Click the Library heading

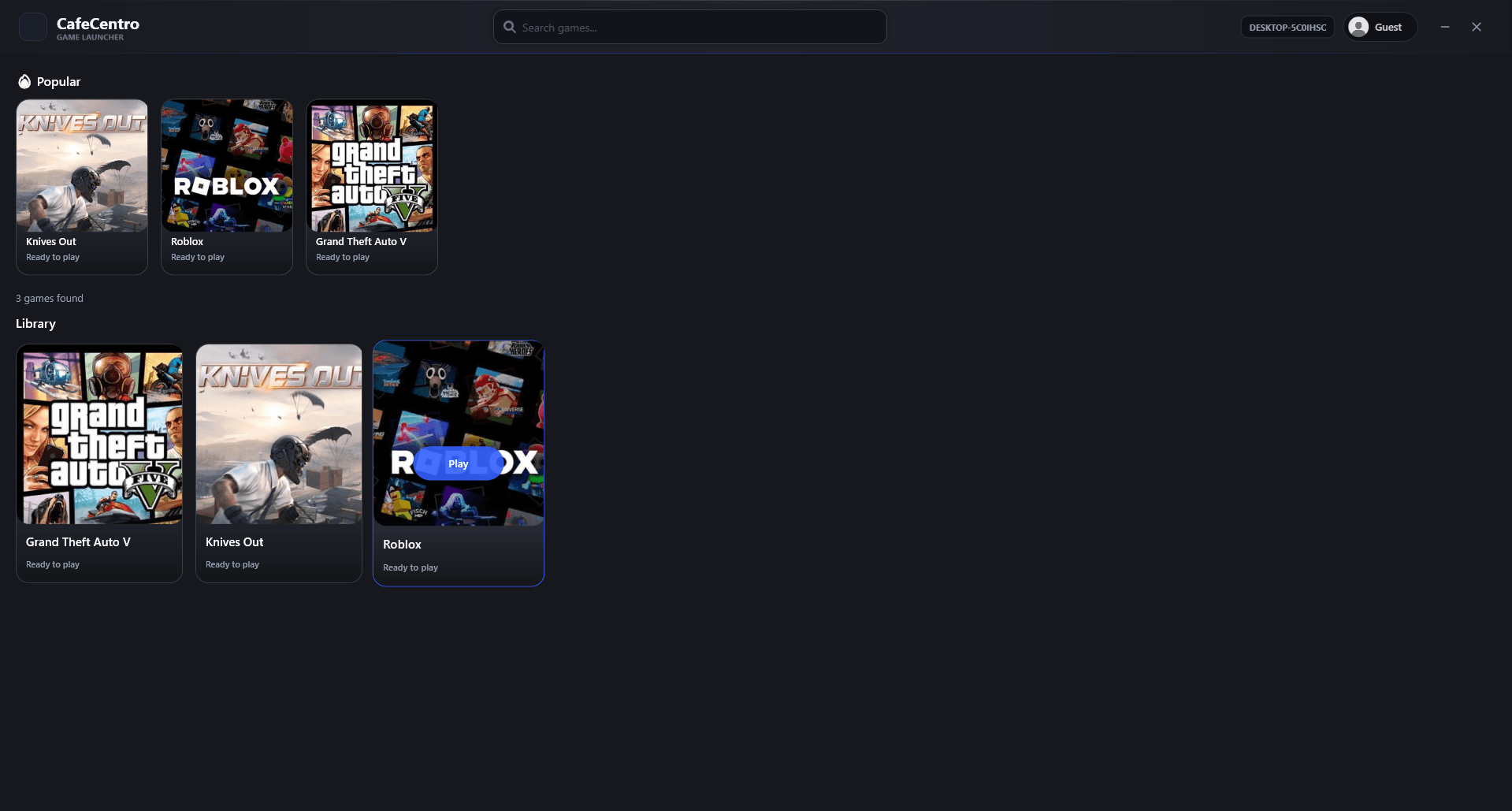click(35, 324)
